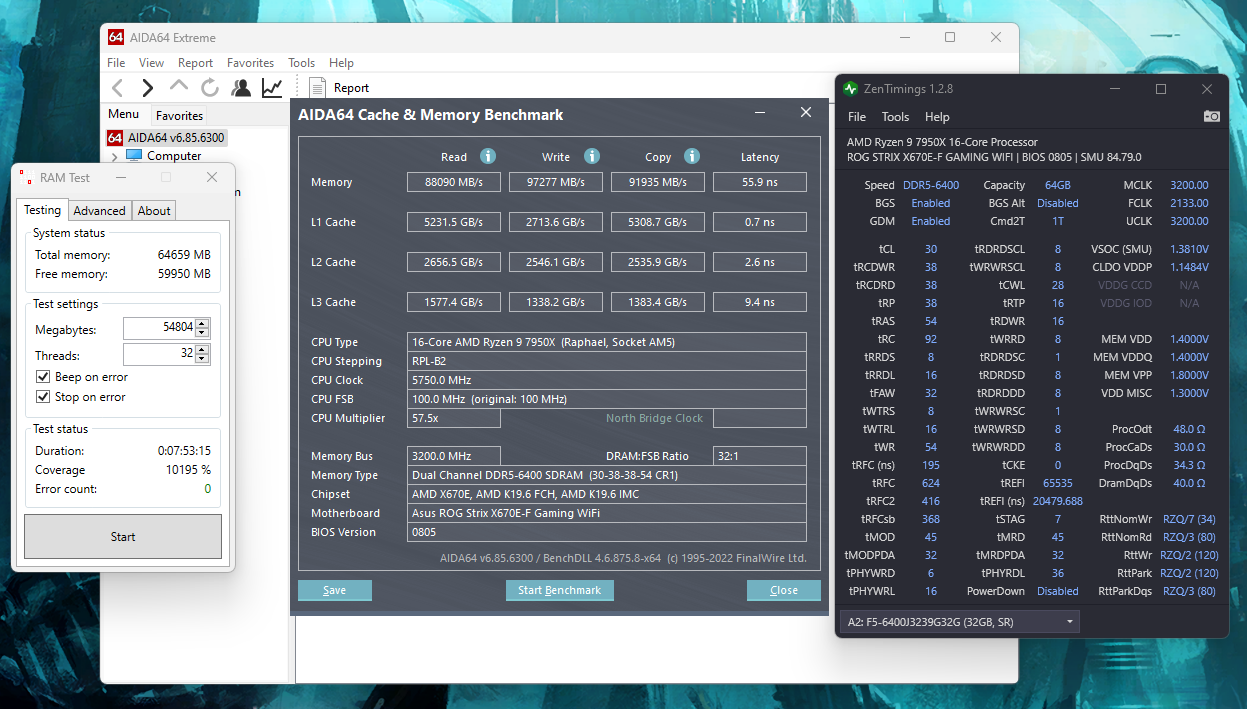Click the Memory Latency value 55.9 ns
The height and width of the screenshot is (709, 1247).
coord(760,183)
